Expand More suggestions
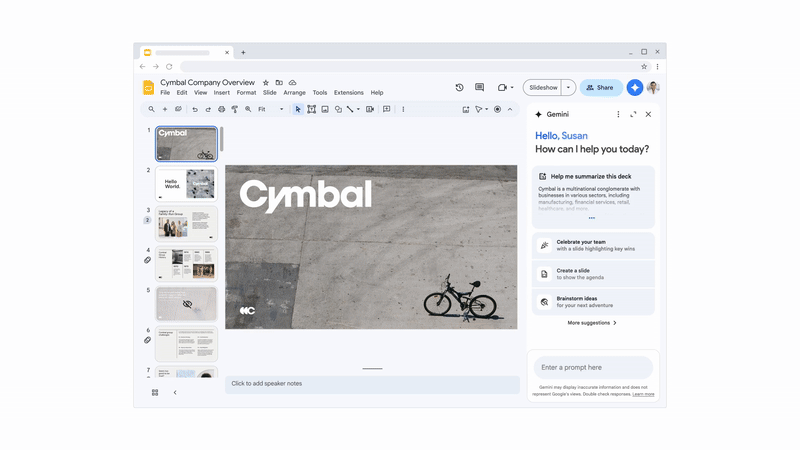The height and width of the screenshot is (450, 800). pos(592,323)
